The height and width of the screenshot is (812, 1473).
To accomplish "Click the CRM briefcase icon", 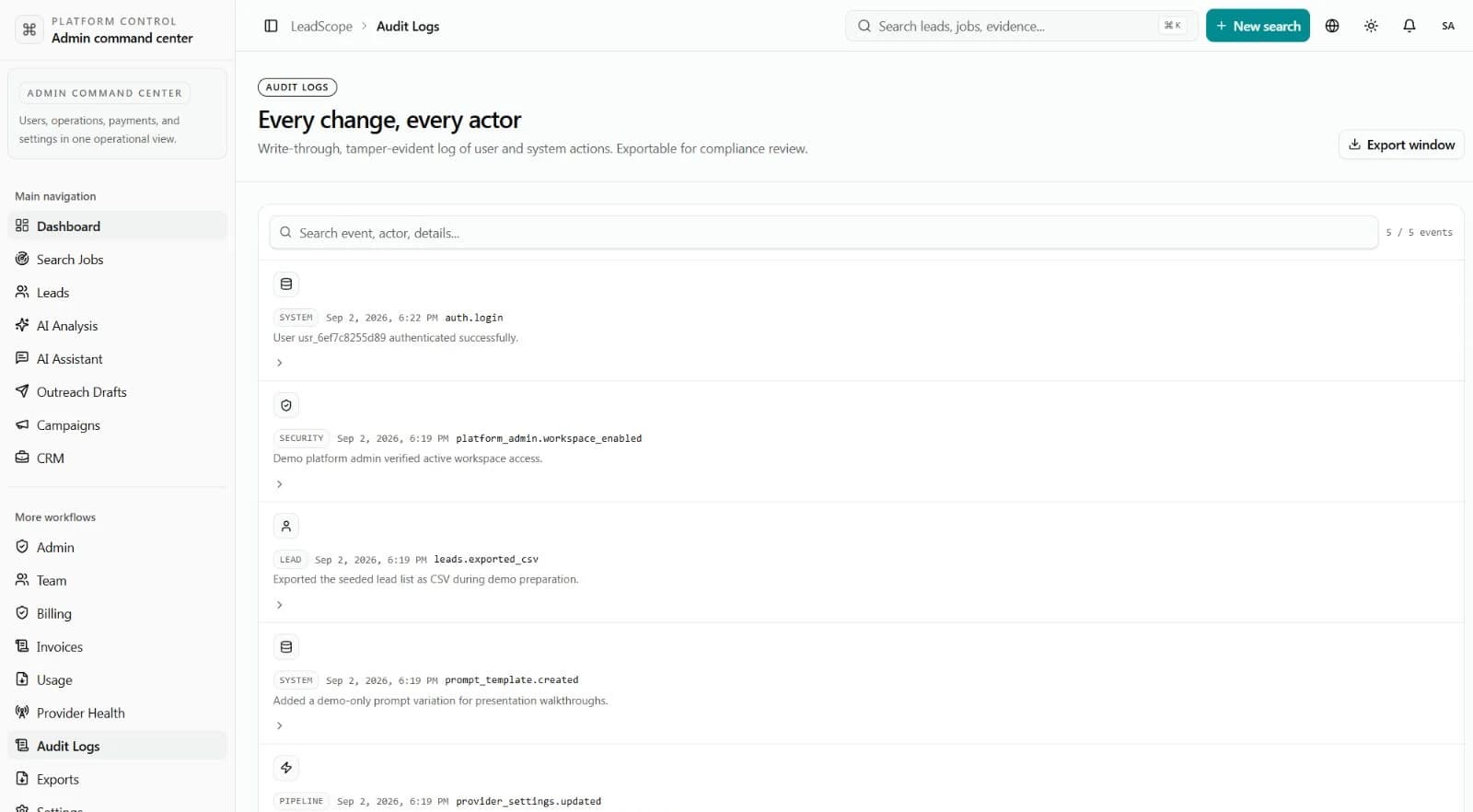I will pyautogui.click(x=22, y=458).
